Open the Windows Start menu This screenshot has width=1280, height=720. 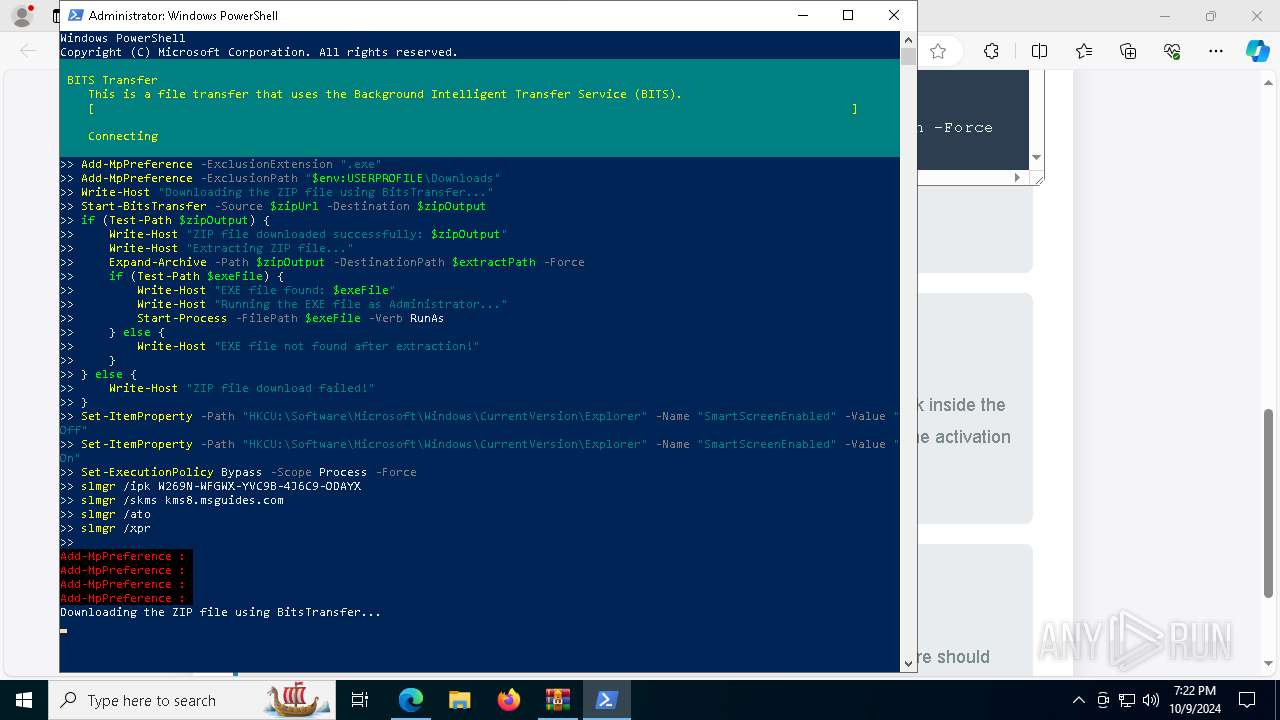[x=23, y=700]
